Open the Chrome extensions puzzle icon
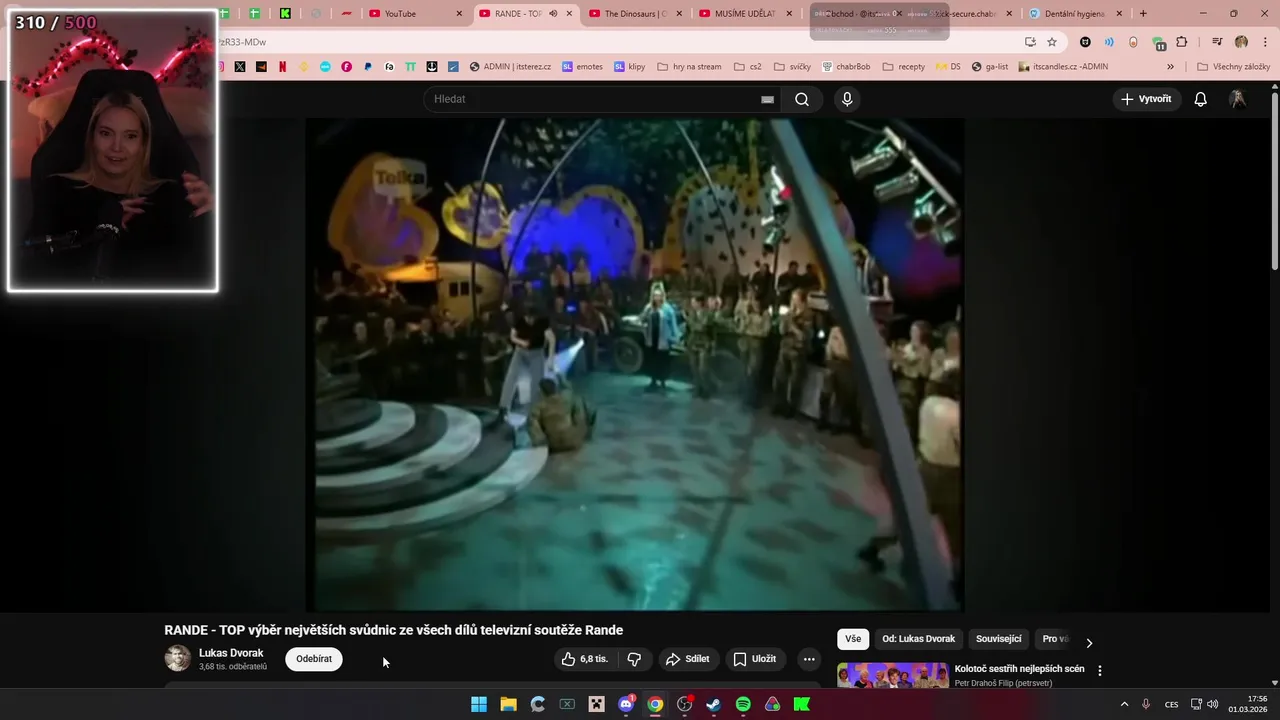Viewport: 1280px width, 720px height. [1182, 42]
